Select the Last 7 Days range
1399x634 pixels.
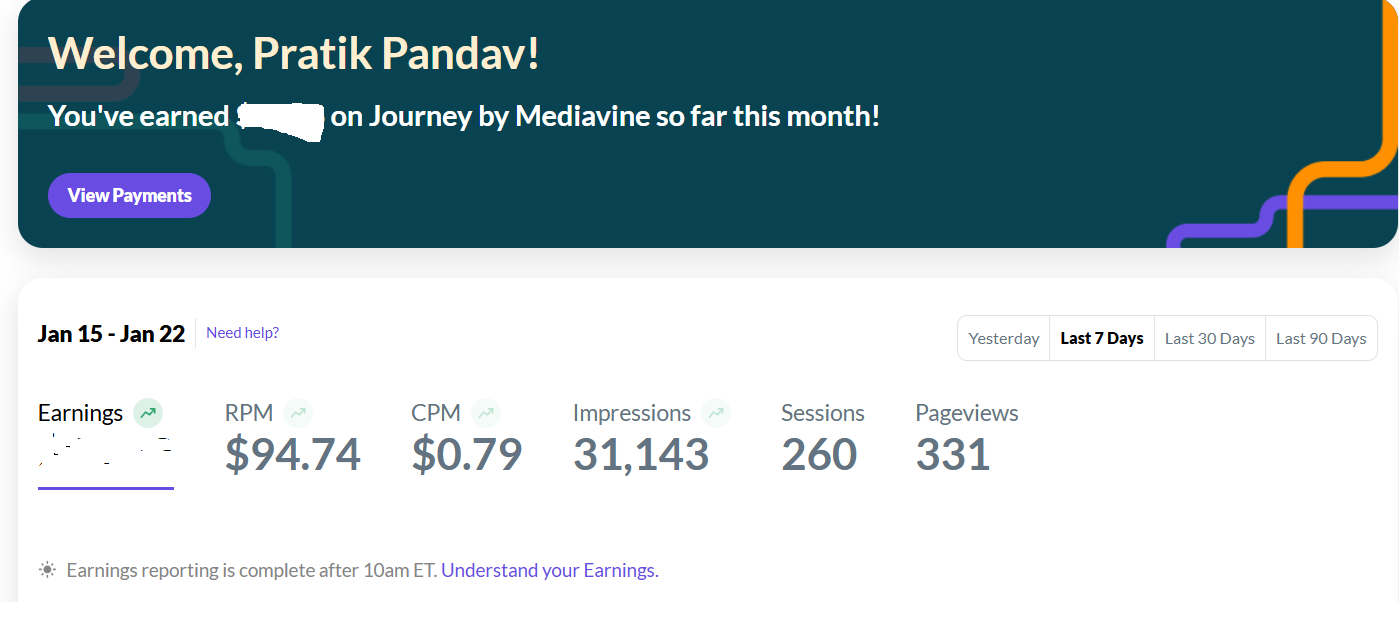point(1102,338)
